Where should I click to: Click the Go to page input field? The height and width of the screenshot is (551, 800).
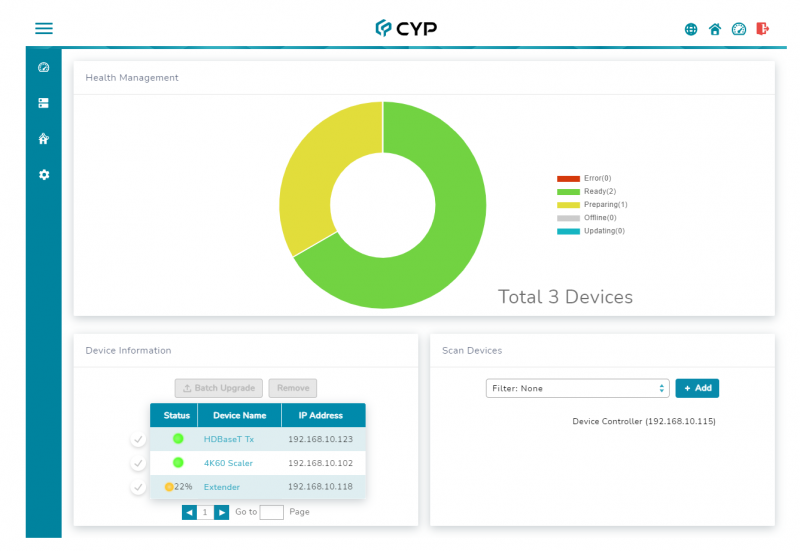271,512
